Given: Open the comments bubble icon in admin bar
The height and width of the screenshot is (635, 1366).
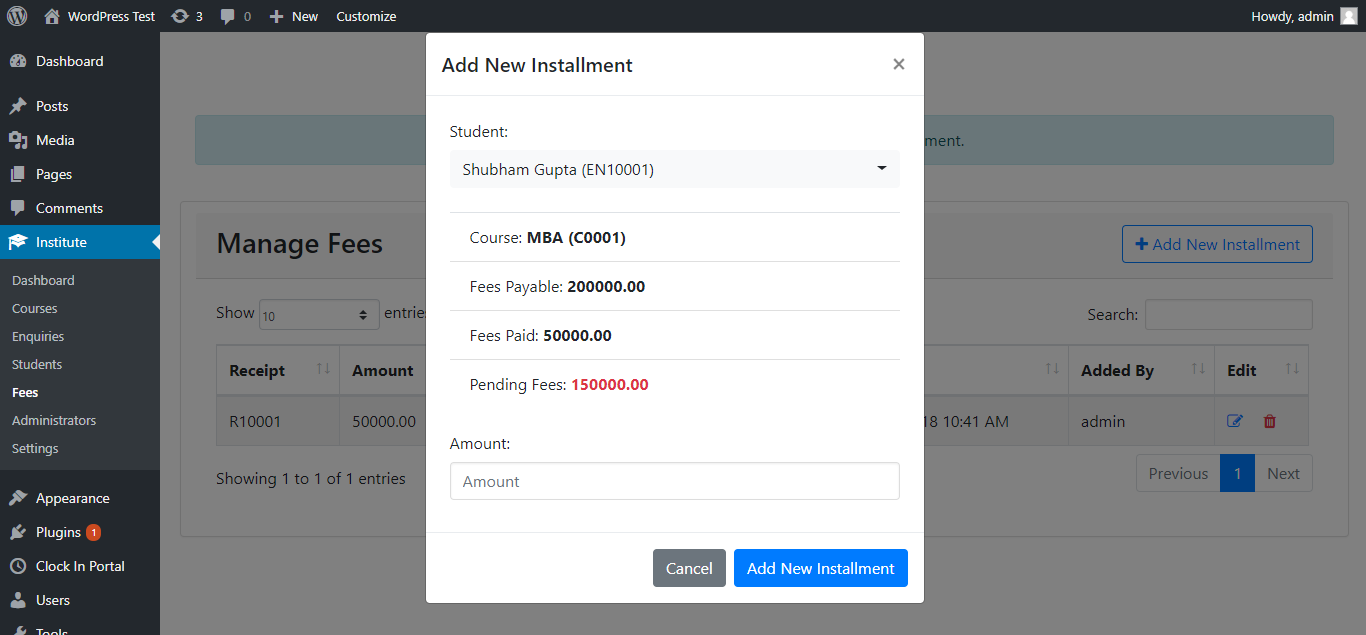Looking at the screenshot, I should pyautogui.click(x=228, y=17).
